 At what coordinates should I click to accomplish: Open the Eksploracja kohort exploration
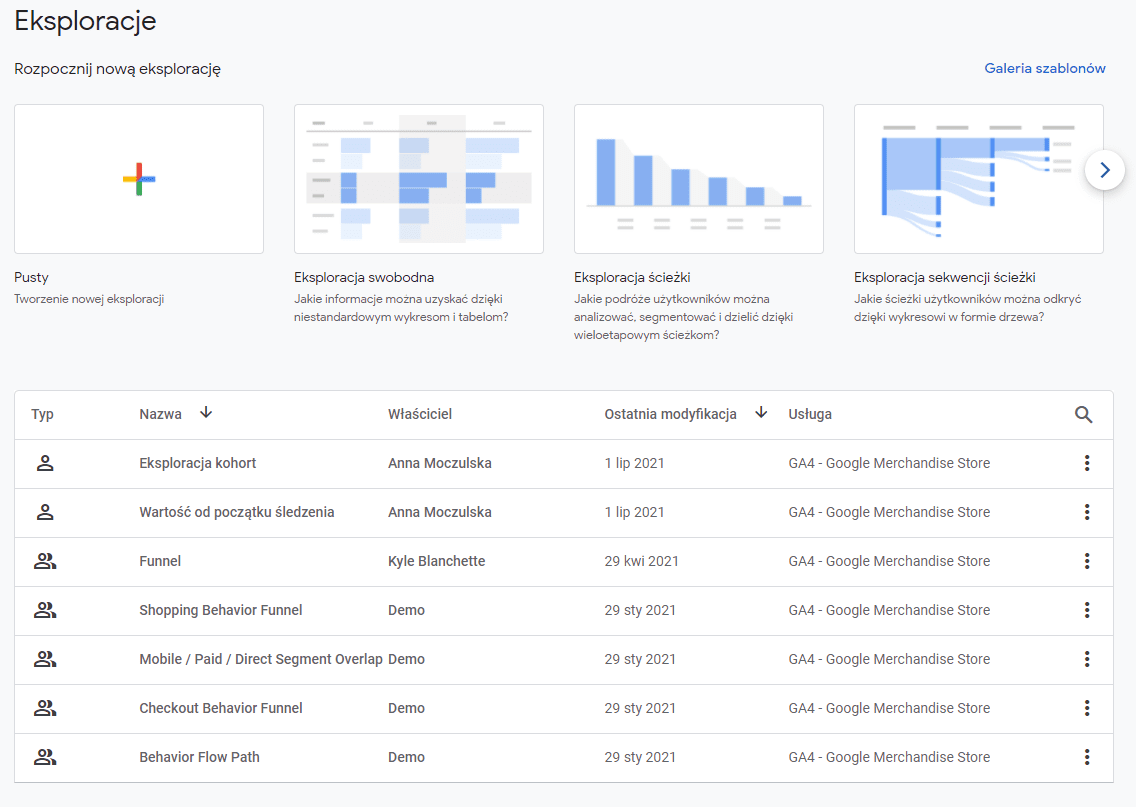tap(198, 463)
